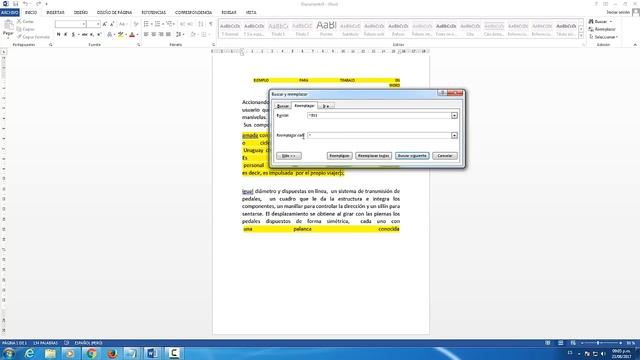Click numbered list icon
This screenshot has height=360, width=640.
(x=158, y=24)
